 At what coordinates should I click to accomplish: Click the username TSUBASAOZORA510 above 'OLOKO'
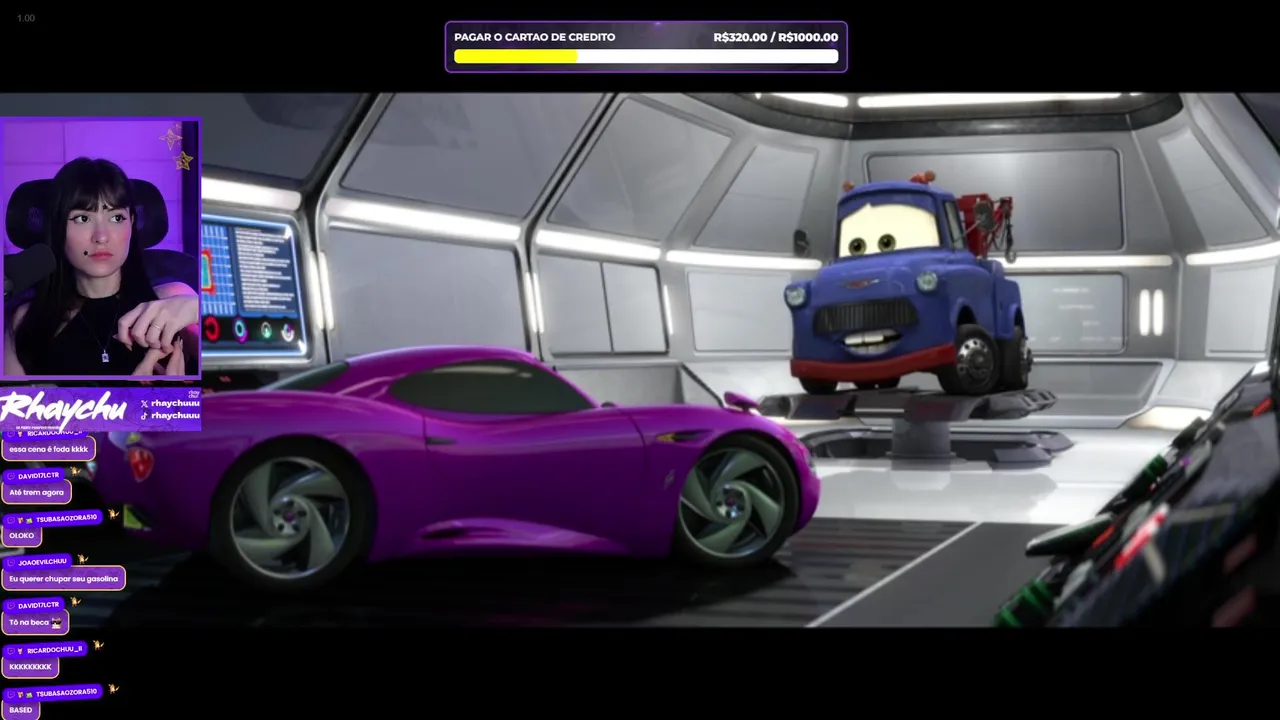(67, 518)
